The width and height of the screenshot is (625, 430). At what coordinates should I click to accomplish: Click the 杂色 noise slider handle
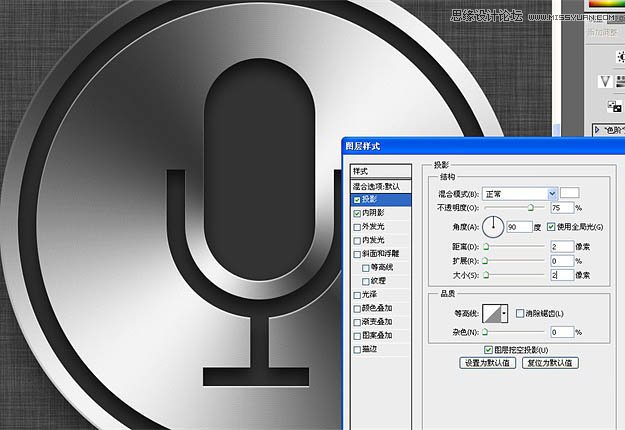coord(485,332)
